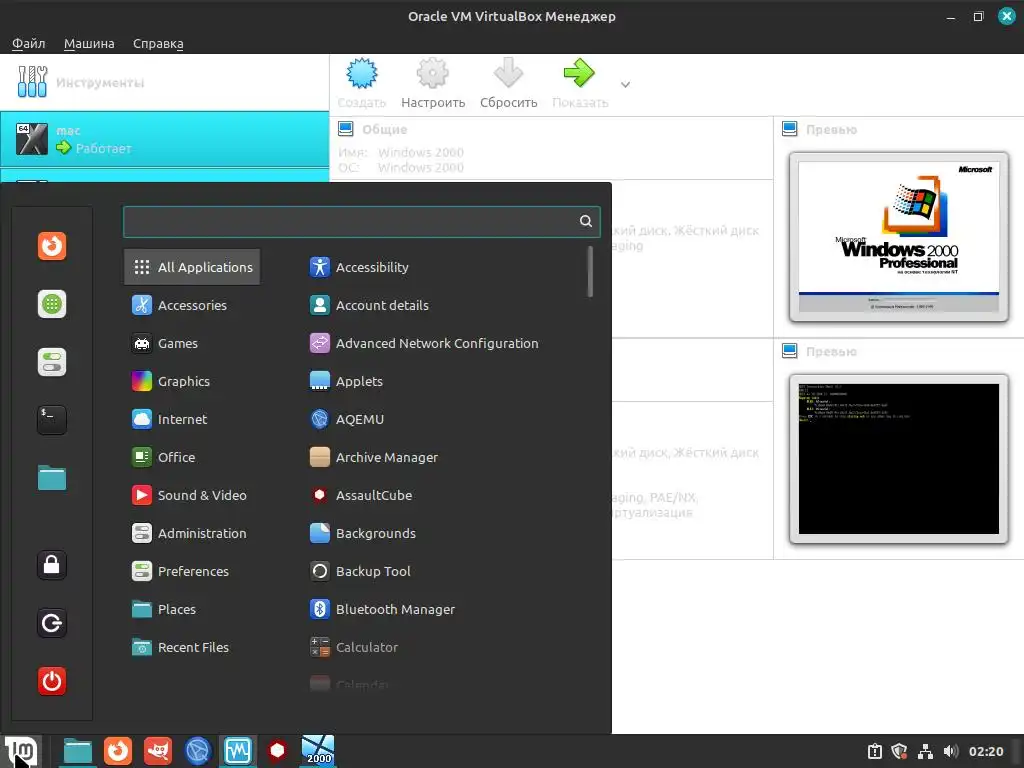The width and height of the screenshot is (1024, 768).
Task: Click the network tray icon
Action: point(925,752)
